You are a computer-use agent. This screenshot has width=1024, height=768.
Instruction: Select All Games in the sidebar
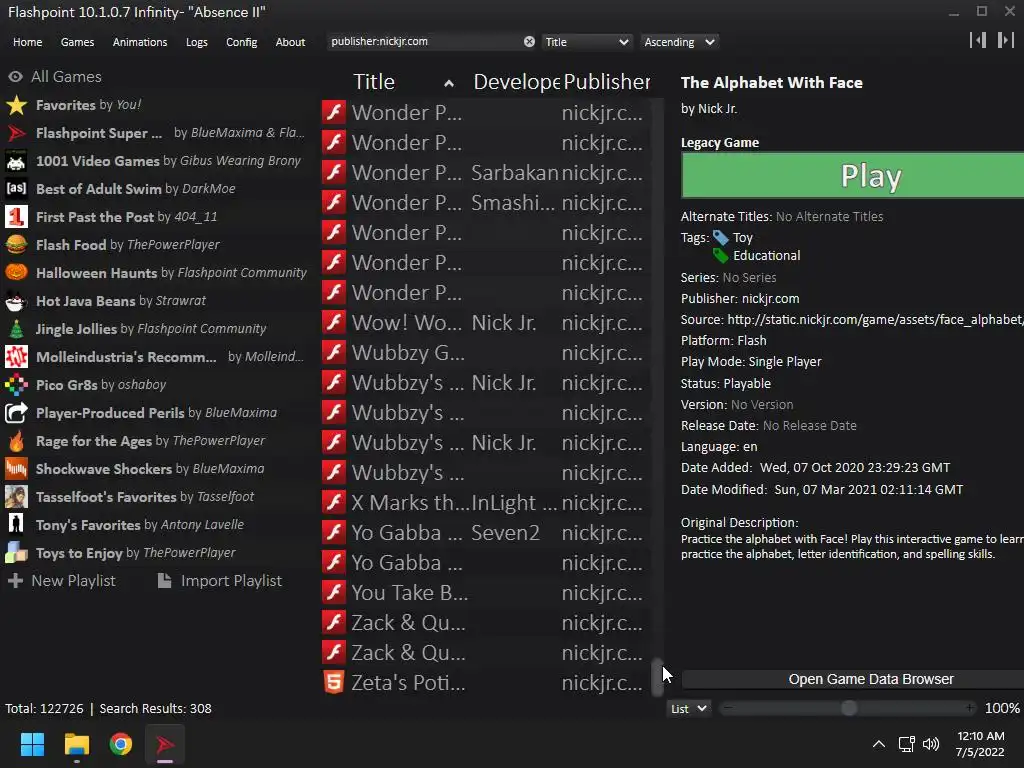click(55, 76)
